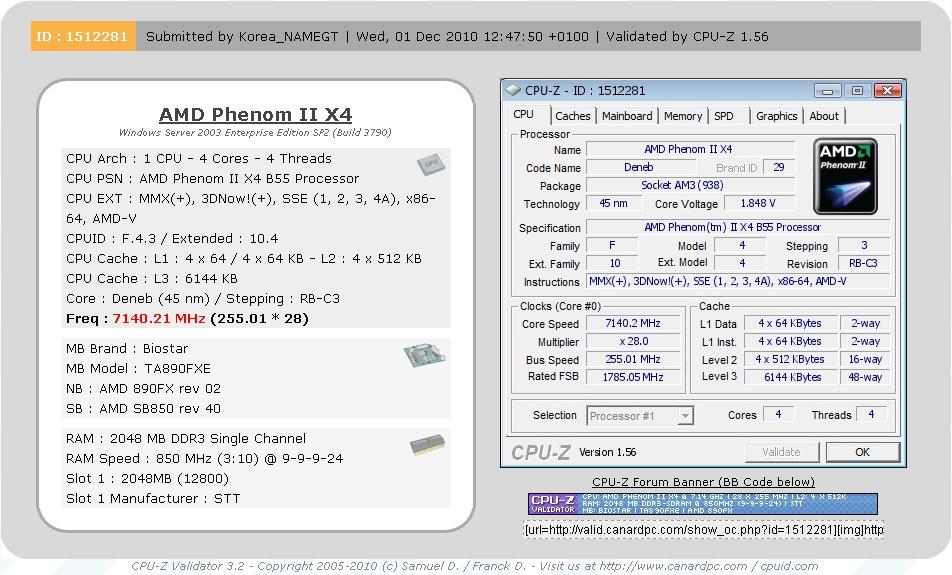Click the Threads count field
The width and height of the screenshot is (952, 575).
[871, 415]
